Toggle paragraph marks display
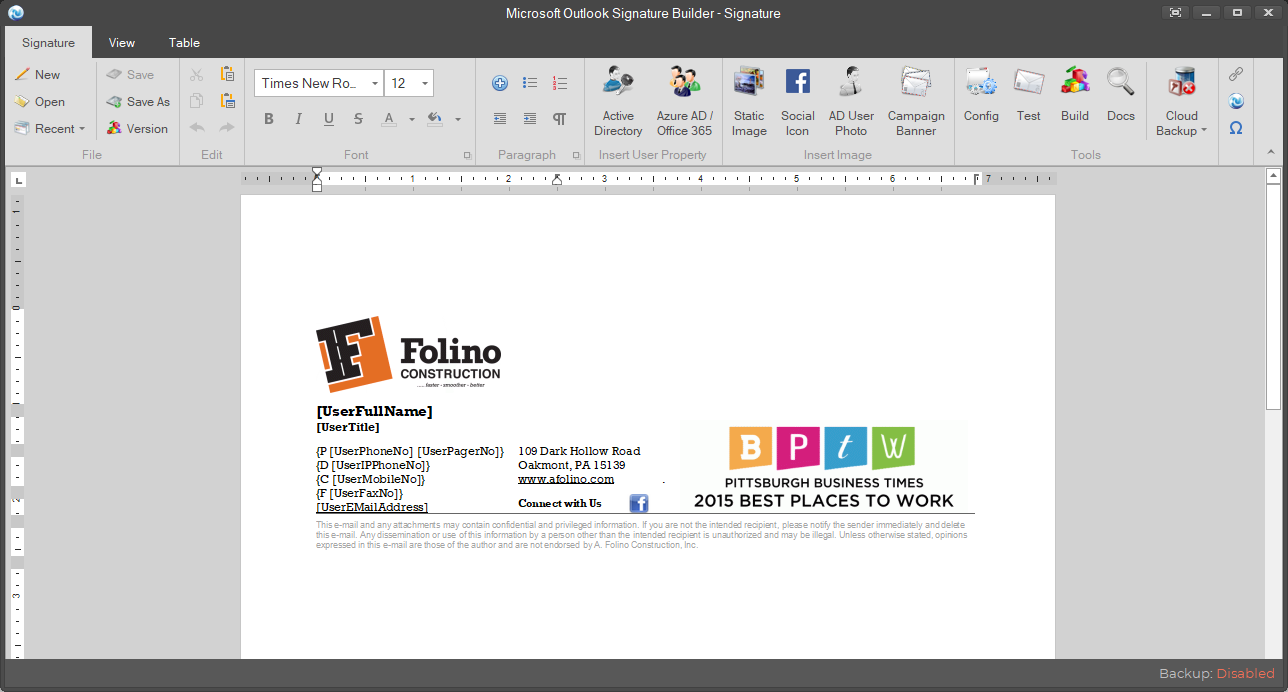The image size is (1288, 692). coord(560,119)
